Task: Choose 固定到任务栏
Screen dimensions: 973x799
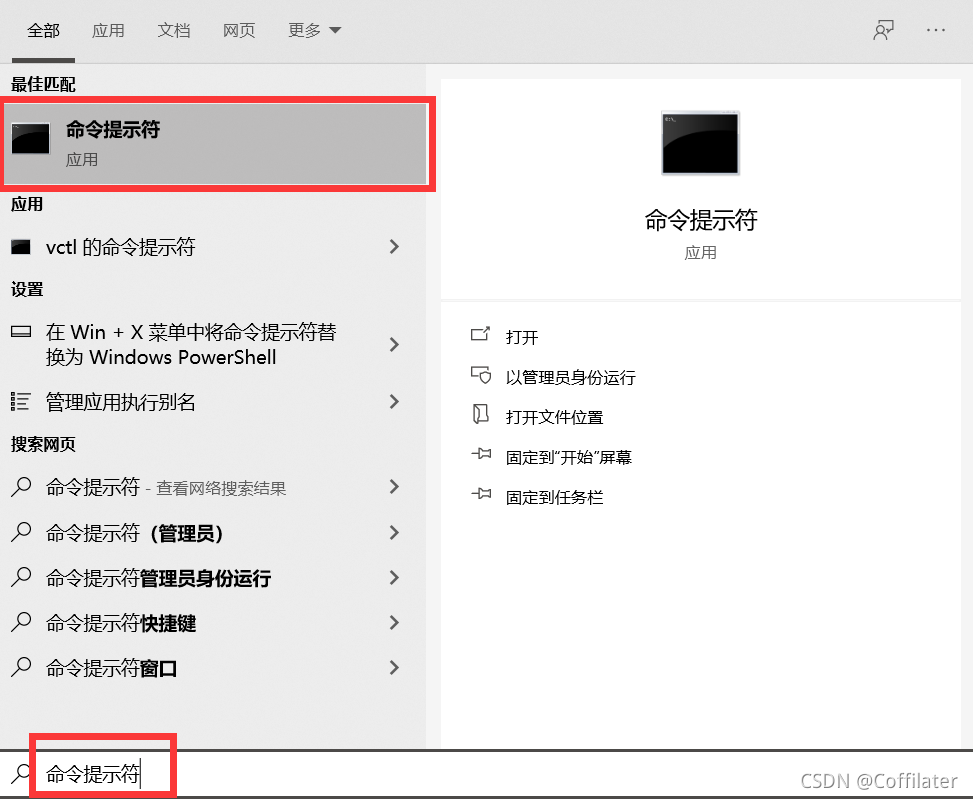Action: 554,497
